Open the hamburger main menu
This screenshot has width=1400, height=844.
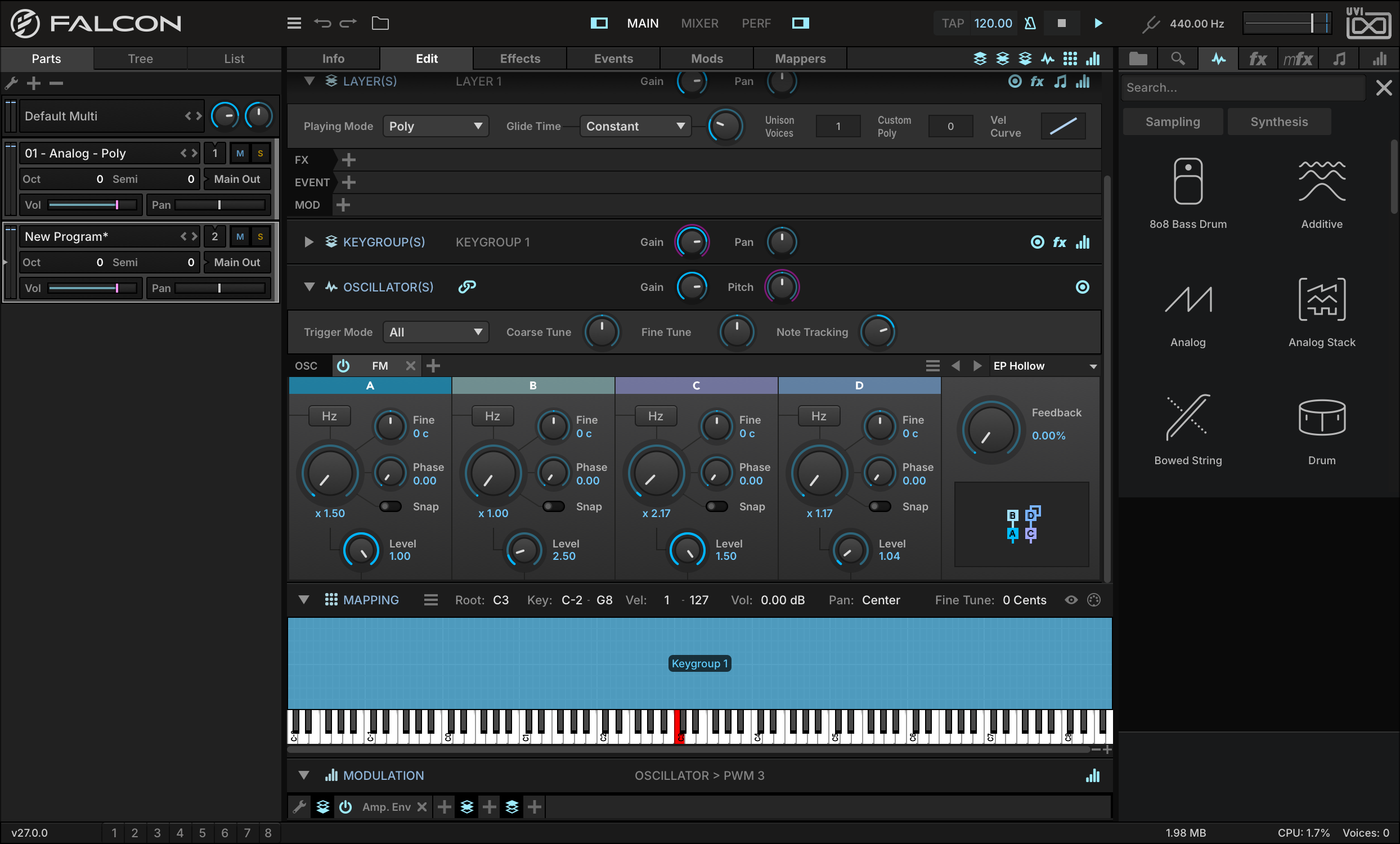tap(294, 23)
